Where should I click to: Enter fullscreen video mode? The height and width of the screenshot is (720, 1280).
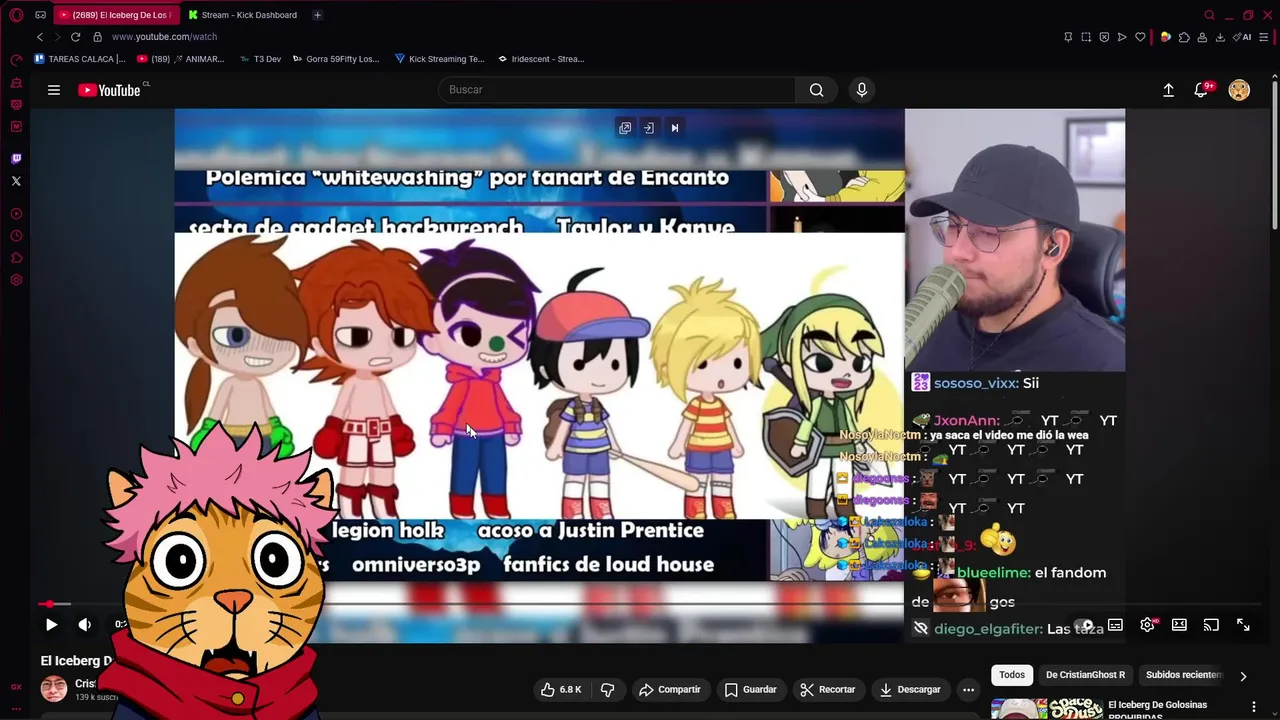tap(1243, 625)
